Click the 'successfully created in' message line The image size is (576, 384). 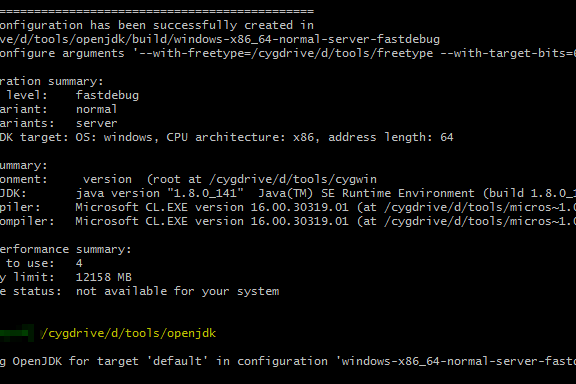[157, 25]
